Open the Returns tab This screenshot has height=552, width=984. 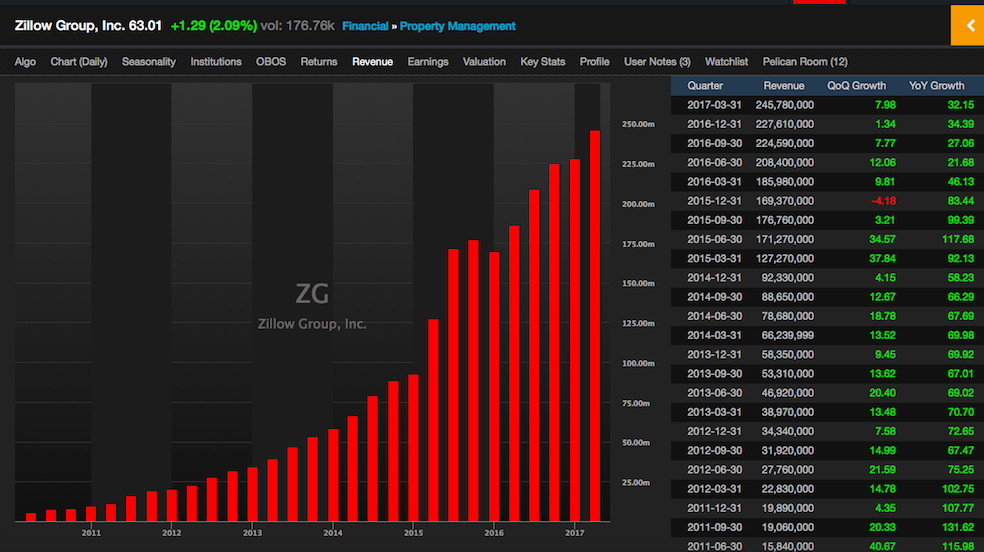319,61
